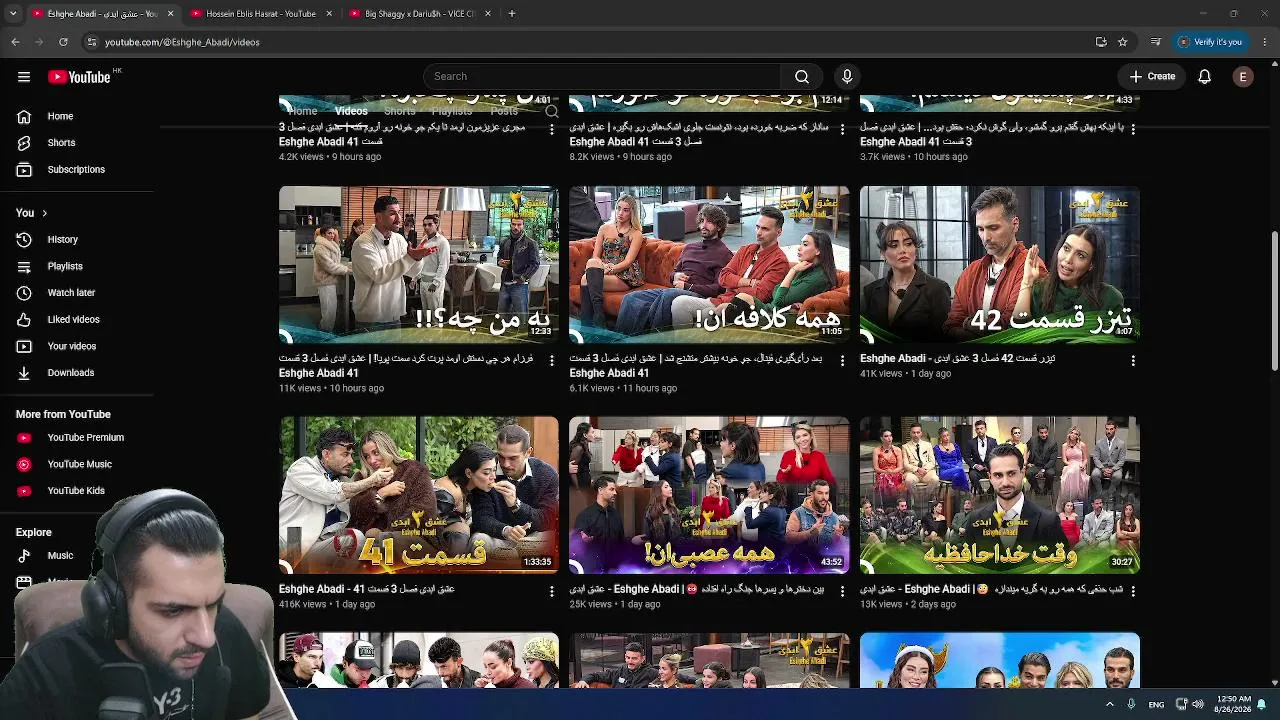Viewport: 1280px width, 720px height.
Task: Launch YouTube Premium icon
Action: pyautogui.click(x=24, y=438)
